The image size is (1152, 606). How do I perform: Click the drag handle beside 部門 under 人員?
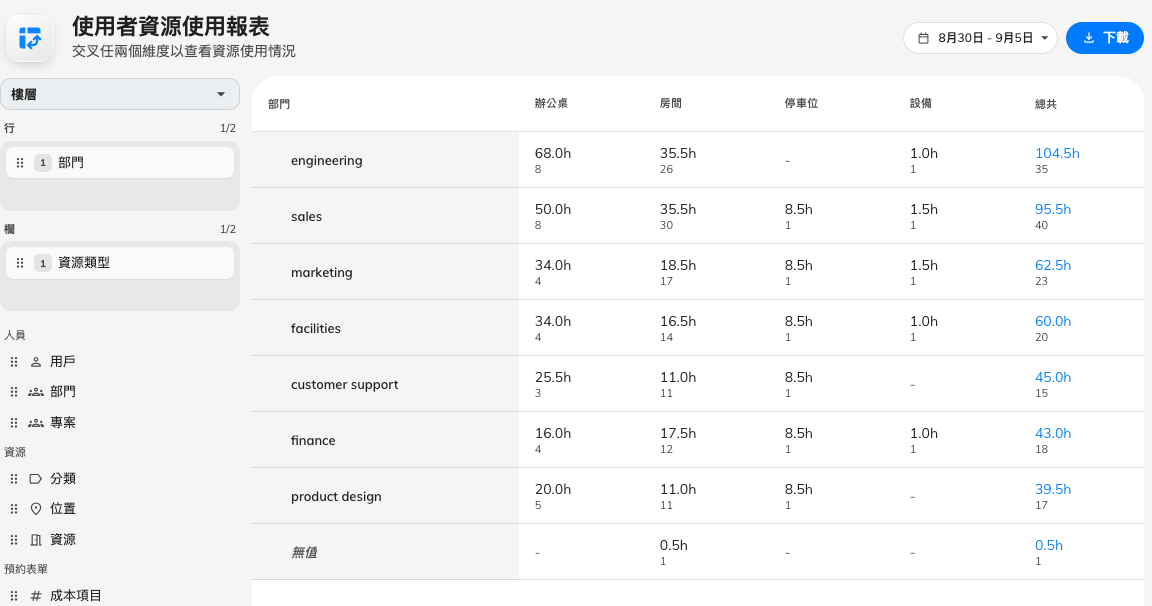(x=14, y=392)
